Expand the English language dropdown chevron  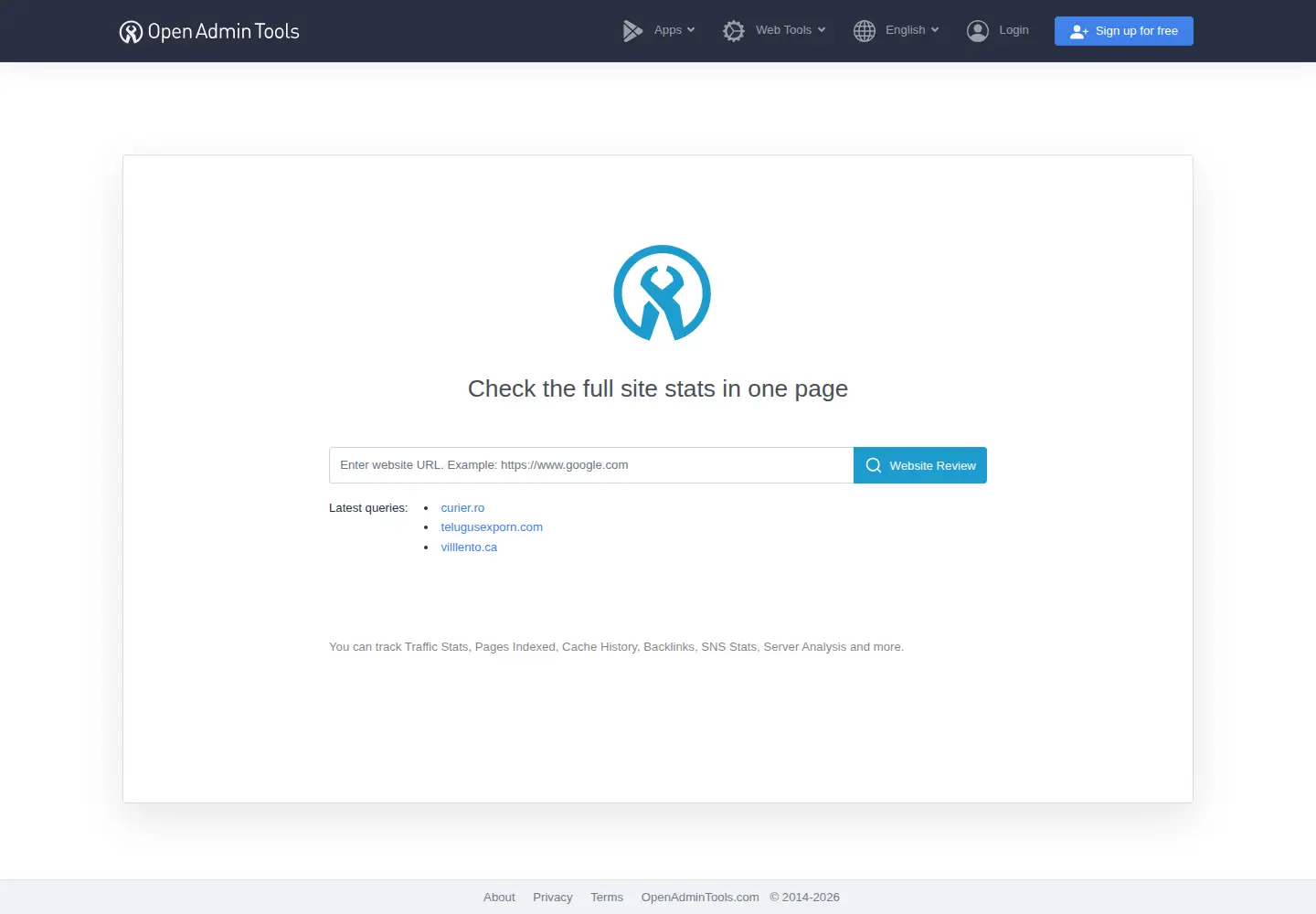coord(935,30)
